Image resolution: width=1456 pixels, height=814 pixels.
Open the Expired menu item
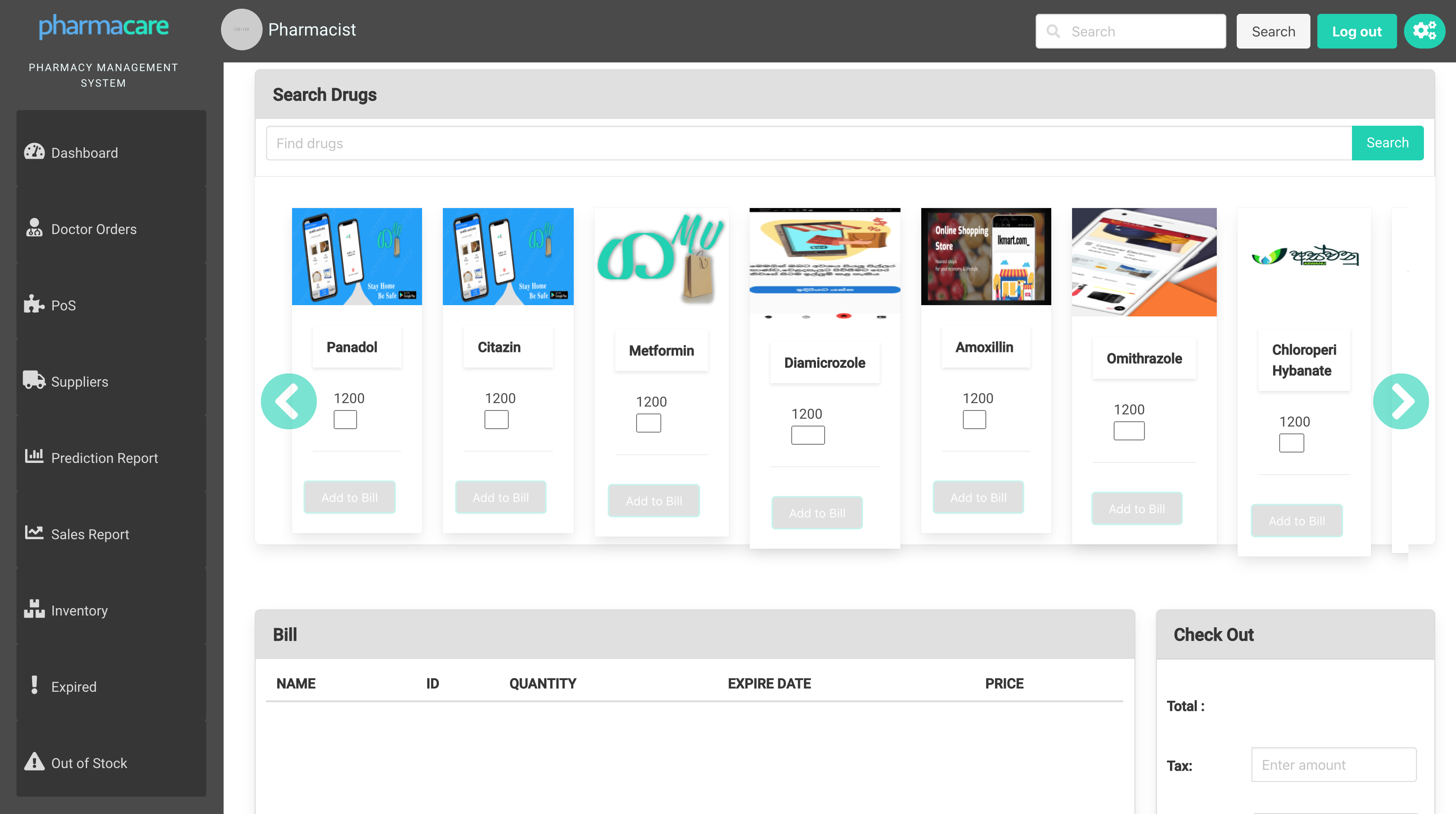pos(74,686)
